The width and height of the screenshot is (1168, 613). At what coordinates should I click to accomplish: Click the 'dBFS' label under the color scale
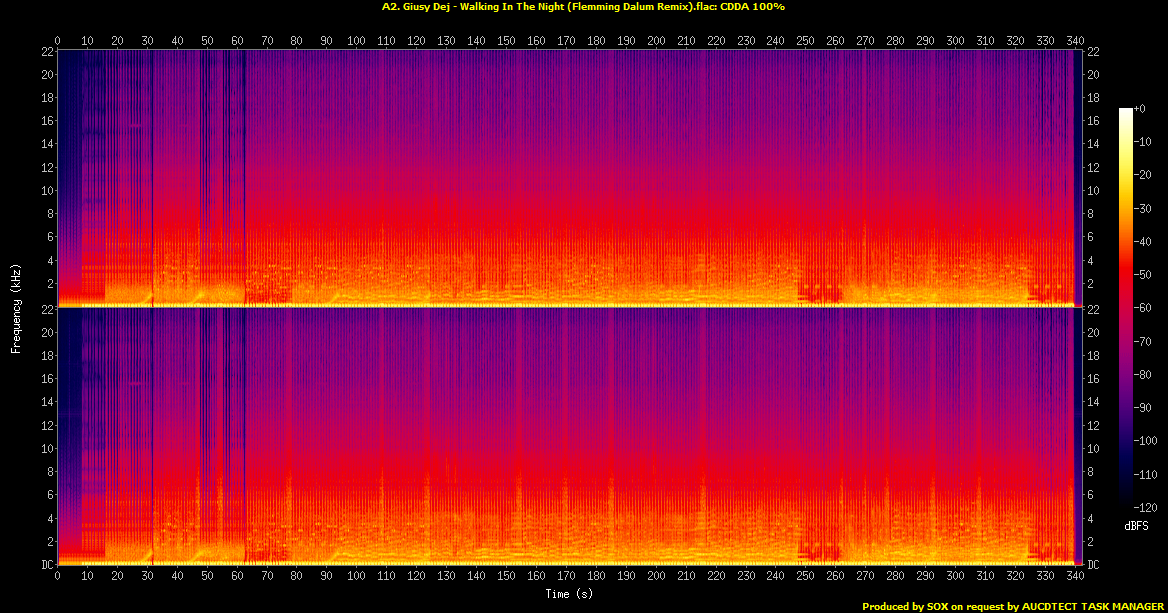click(x=1137, y=526)
